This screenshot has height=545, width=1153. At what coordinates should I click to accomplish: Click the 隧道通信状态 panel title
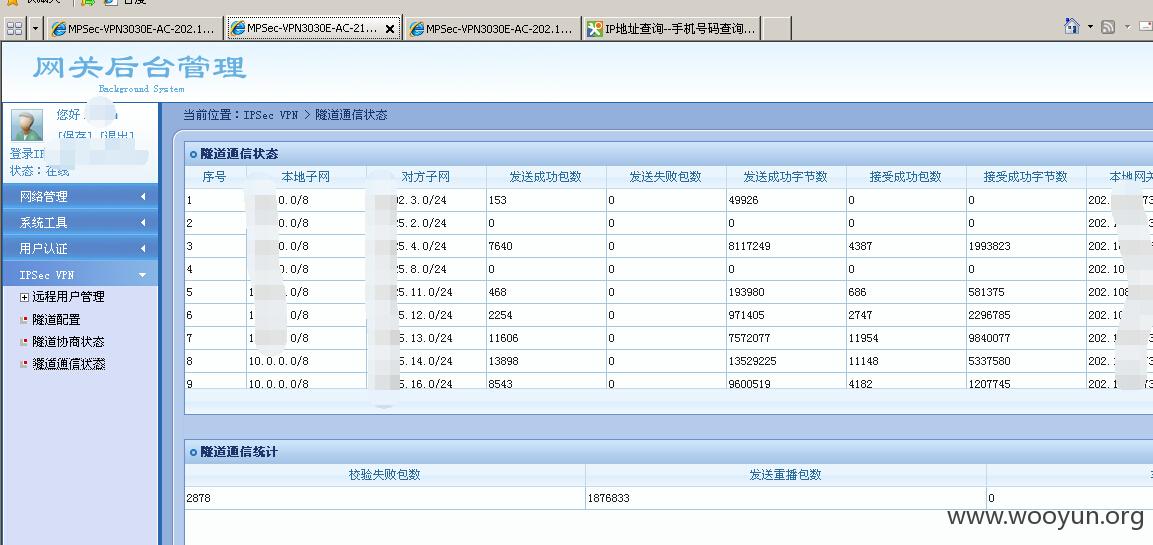[239, 154]
